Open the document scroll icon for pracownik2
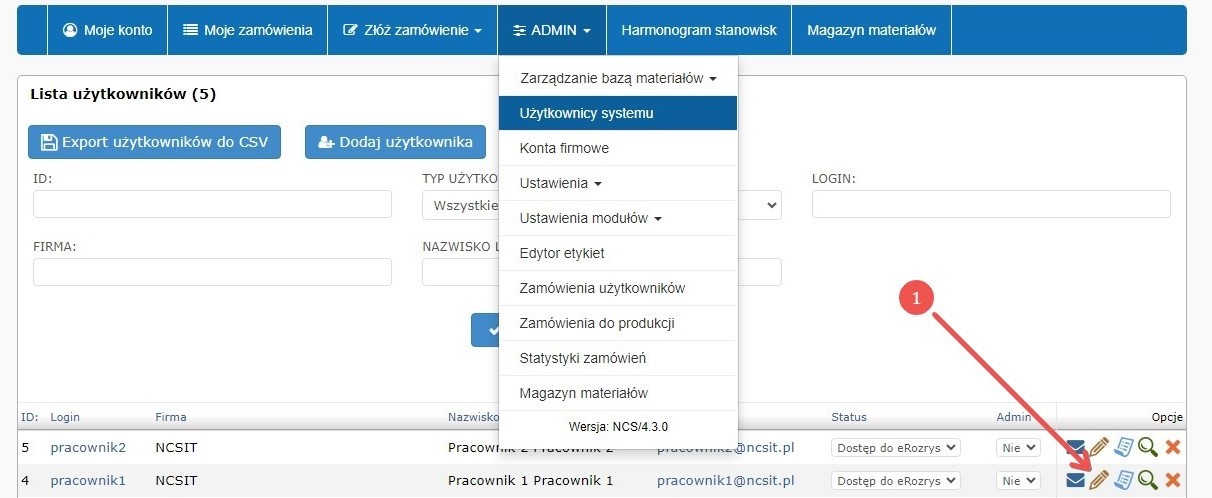 point(1124,447)
